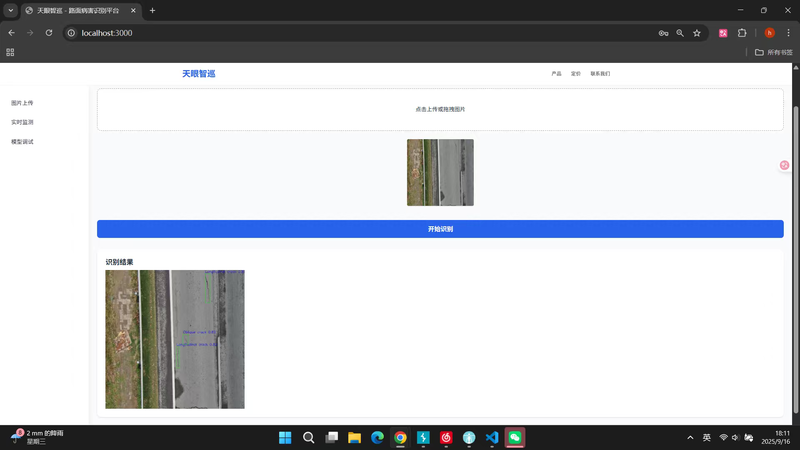Select the 模型调试 sidebar item

pos(22,142)
